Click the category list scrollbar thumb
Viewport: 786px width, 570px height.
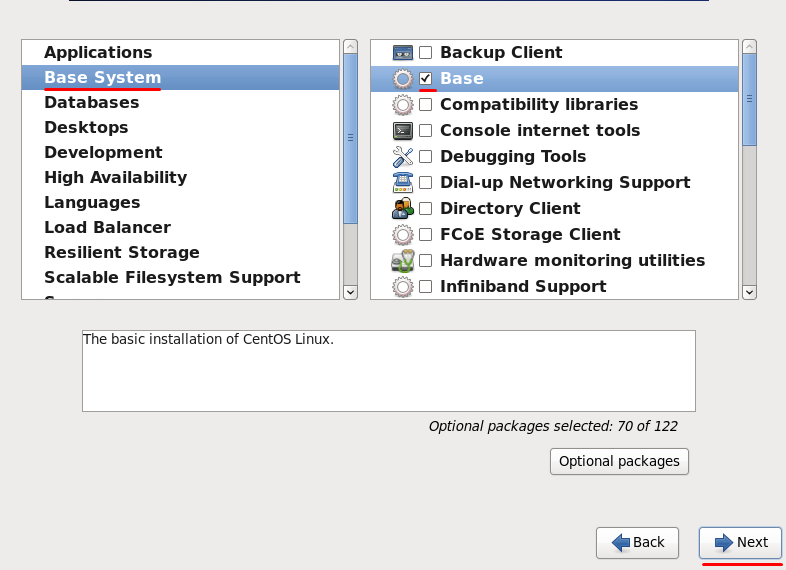[x=350, y=138]
